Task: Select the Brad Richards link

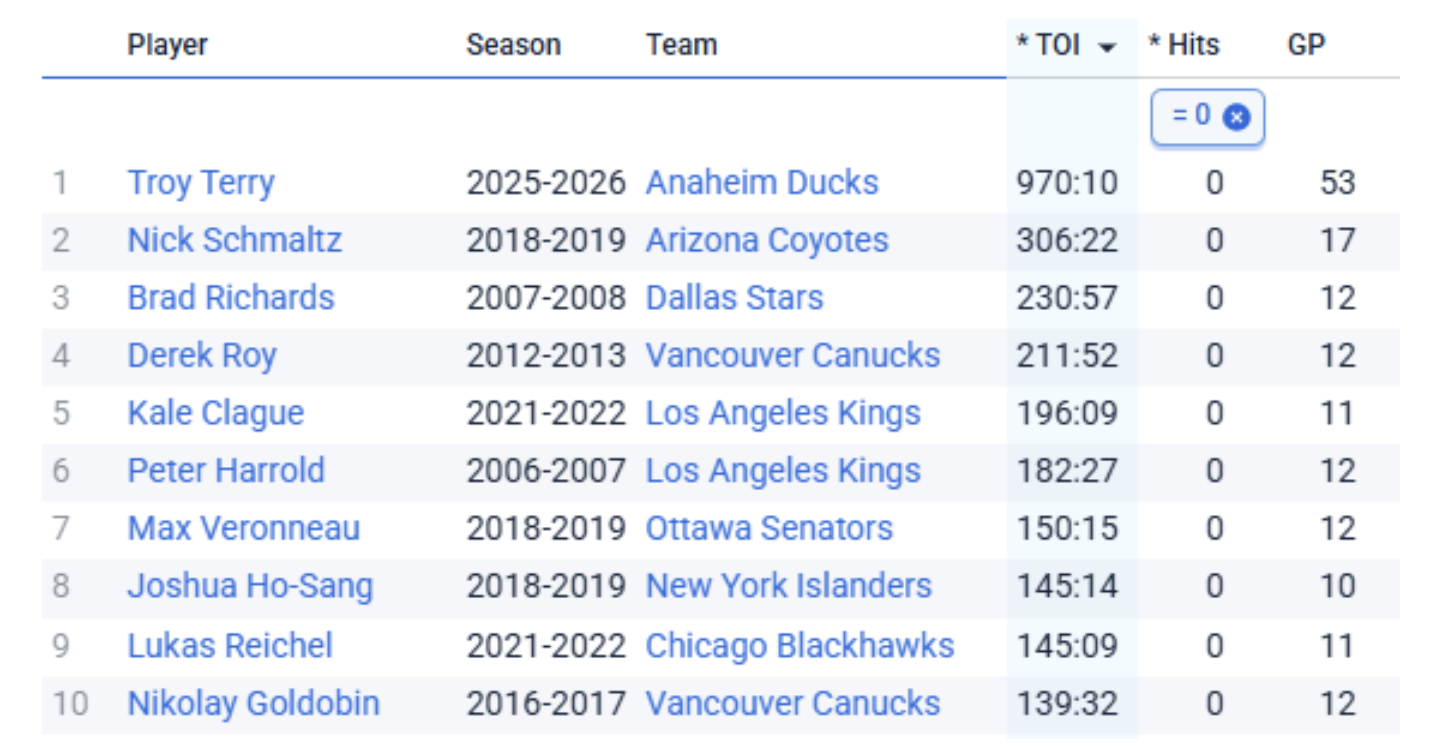Action: click(x=230, y=298)
